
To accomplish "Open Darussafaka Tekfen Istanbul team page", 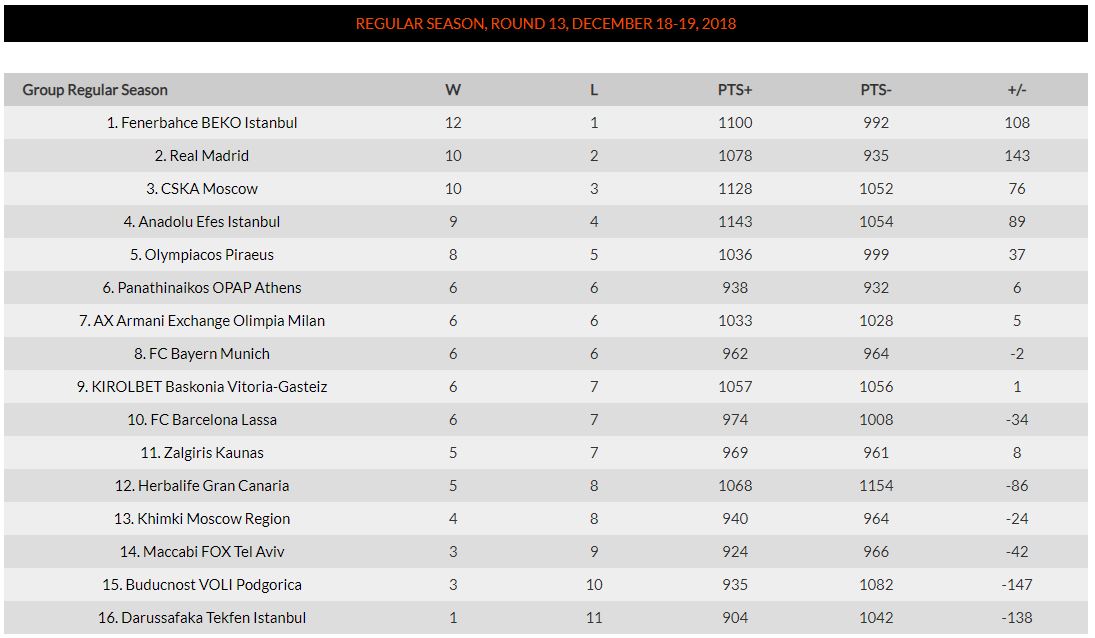I will [202, 618].
